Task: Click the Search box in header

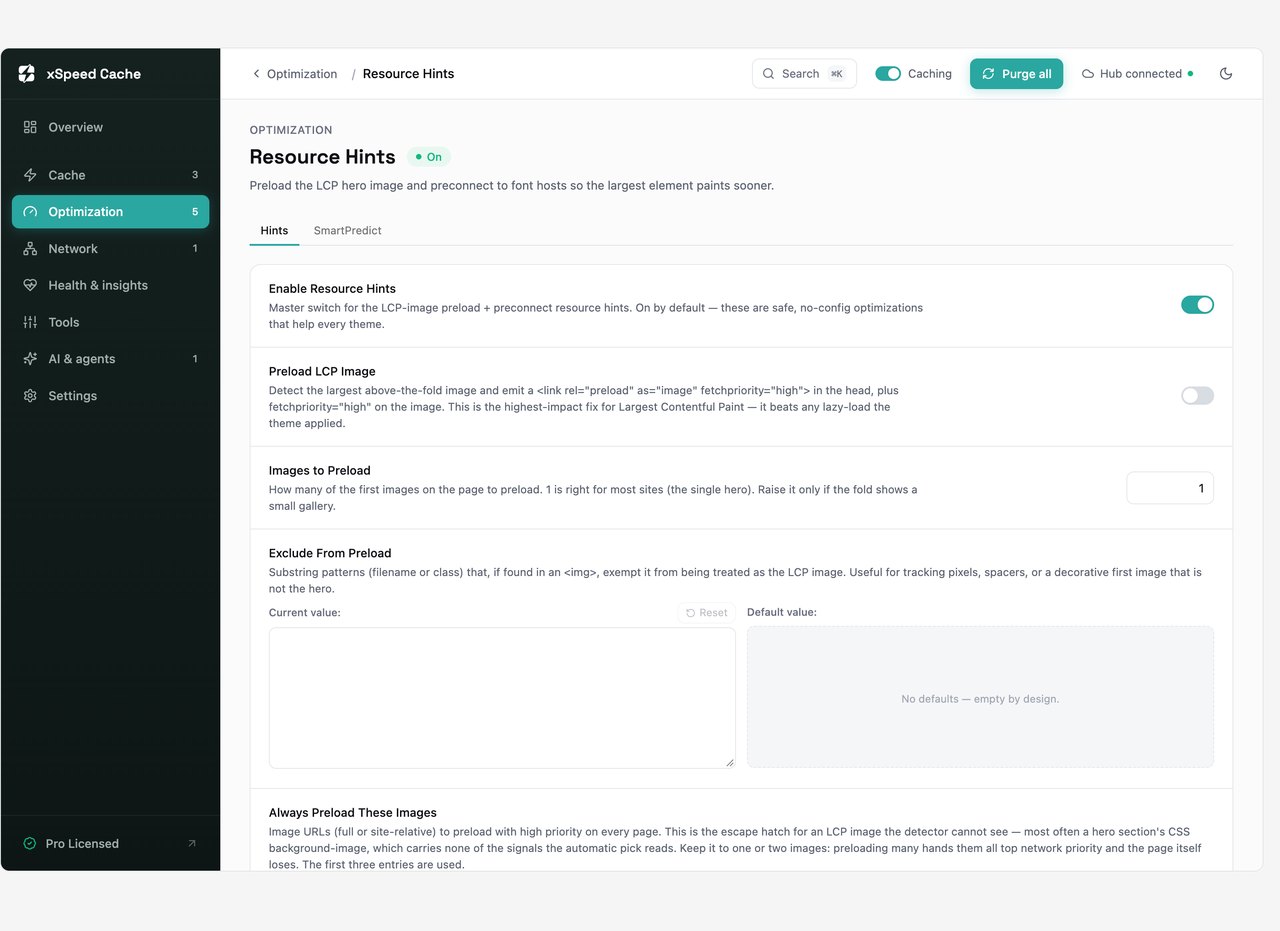Action: [x=804, y=74]
